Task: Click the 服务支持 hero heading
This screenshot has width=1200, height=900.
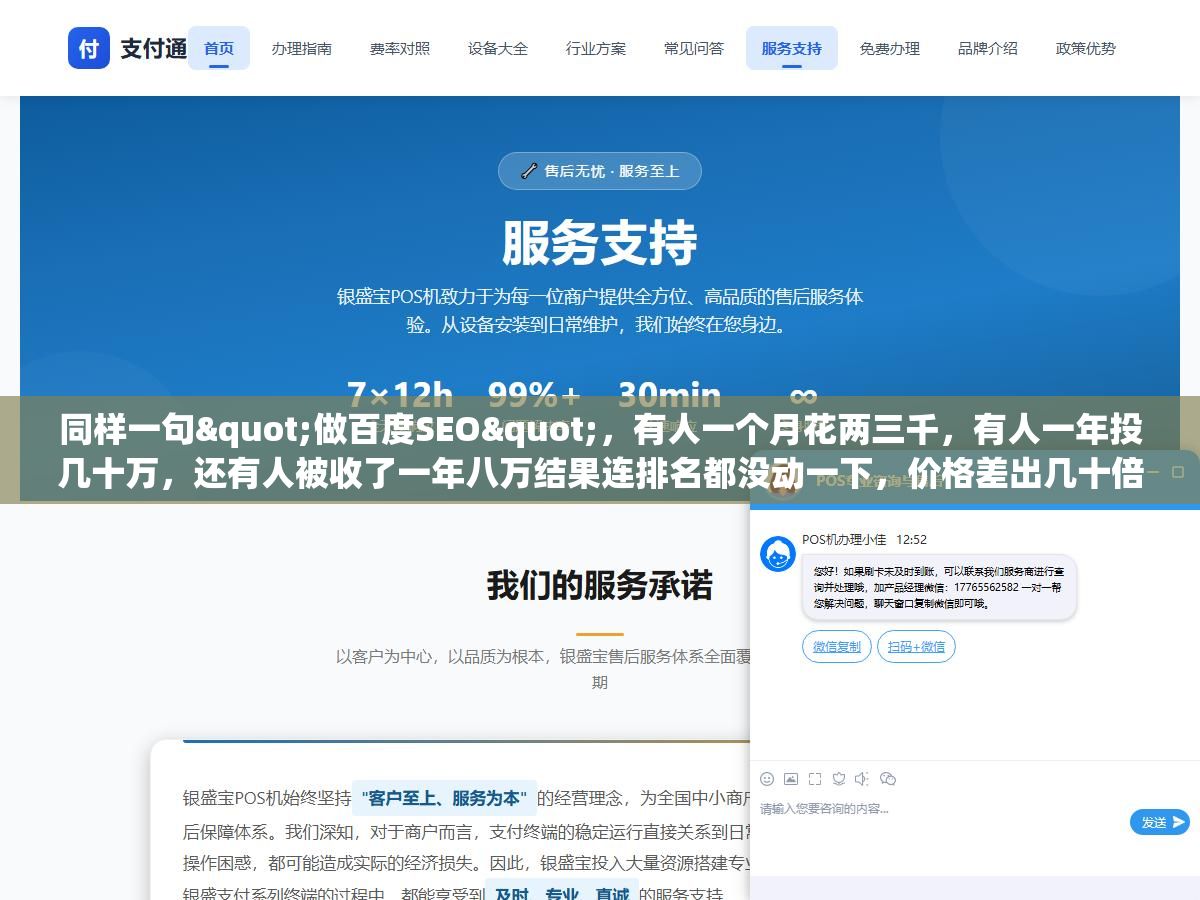Action: (600, 243)
